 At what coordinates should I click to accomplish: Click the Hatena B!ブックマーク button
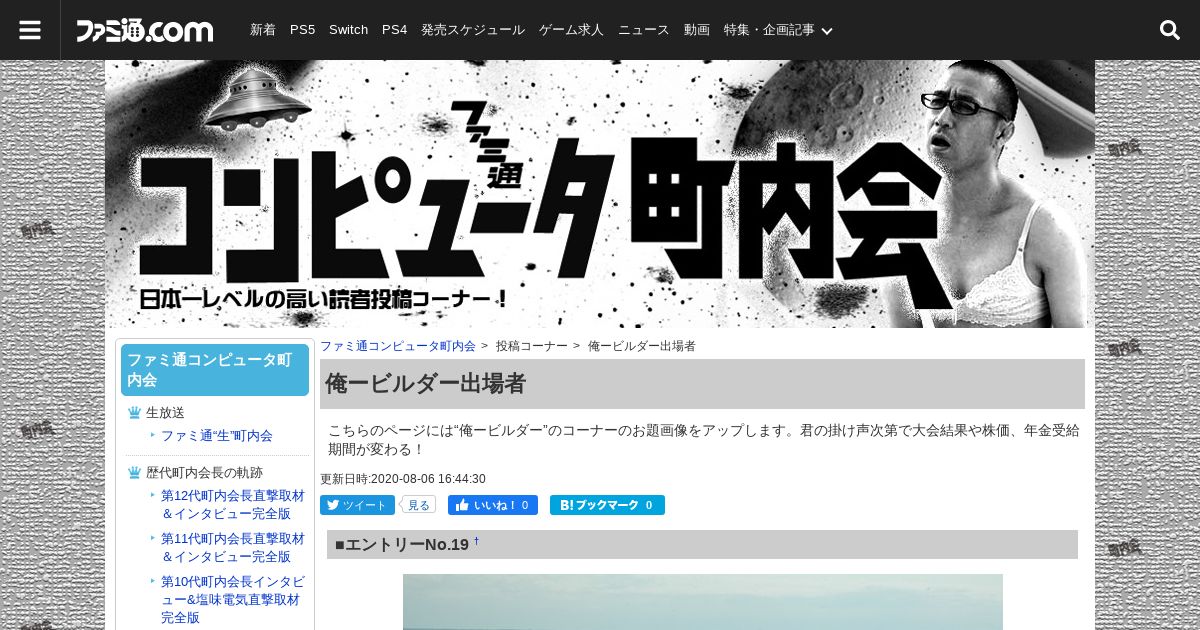click(607, 505)
